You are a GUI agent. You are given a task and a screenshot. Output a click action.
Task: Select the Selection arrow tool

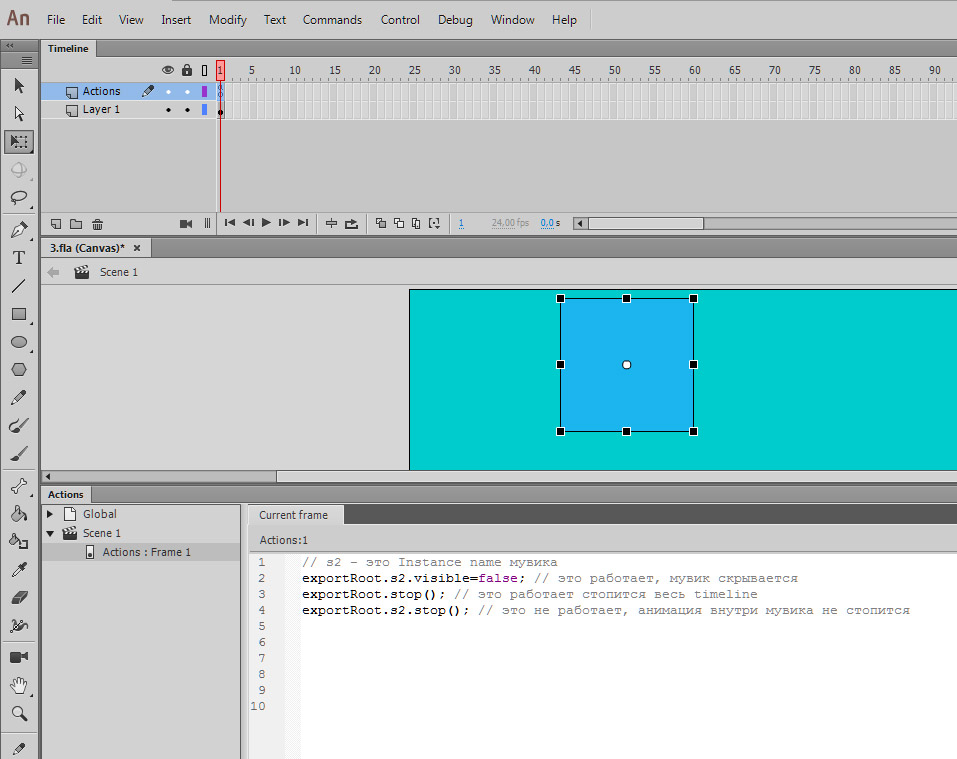pos(19,85)
